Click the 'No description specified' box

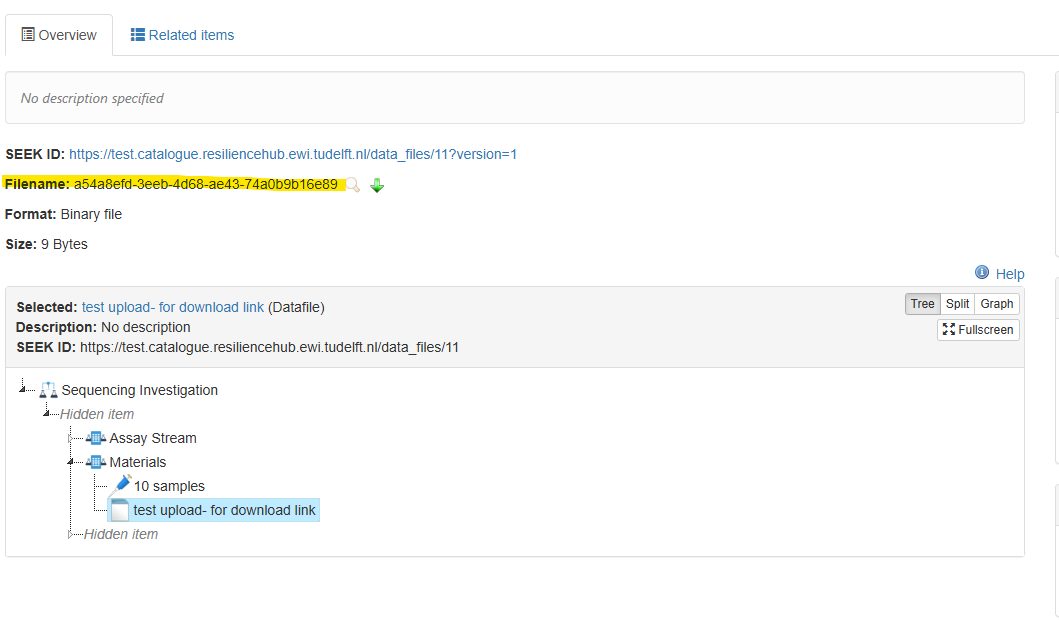pyautogui.click(x=515, y=98)
